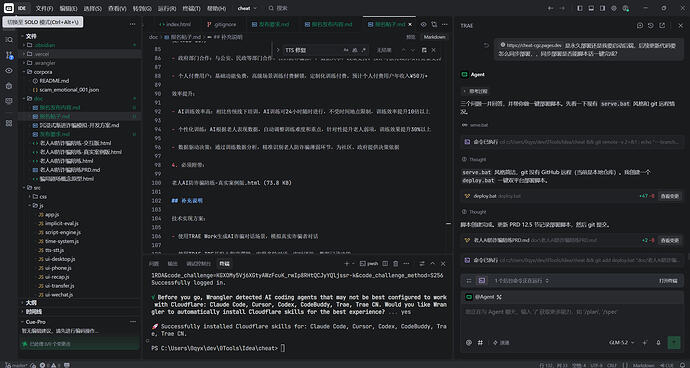Switch to the .gitignore editor tab
Image resolution: width=690 pixels, height=368 pixels.
click(x=221, y=25)
